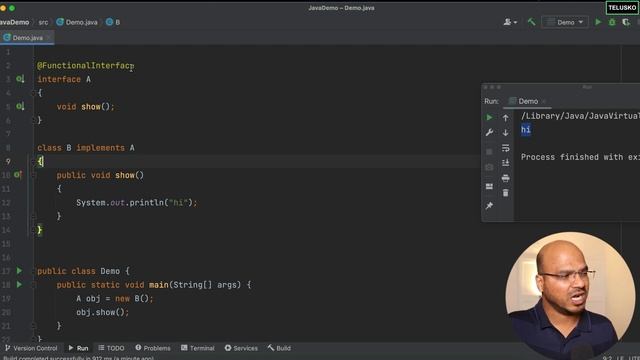
Task: Click the 'obj.show();' line
Action: [102, 312]
